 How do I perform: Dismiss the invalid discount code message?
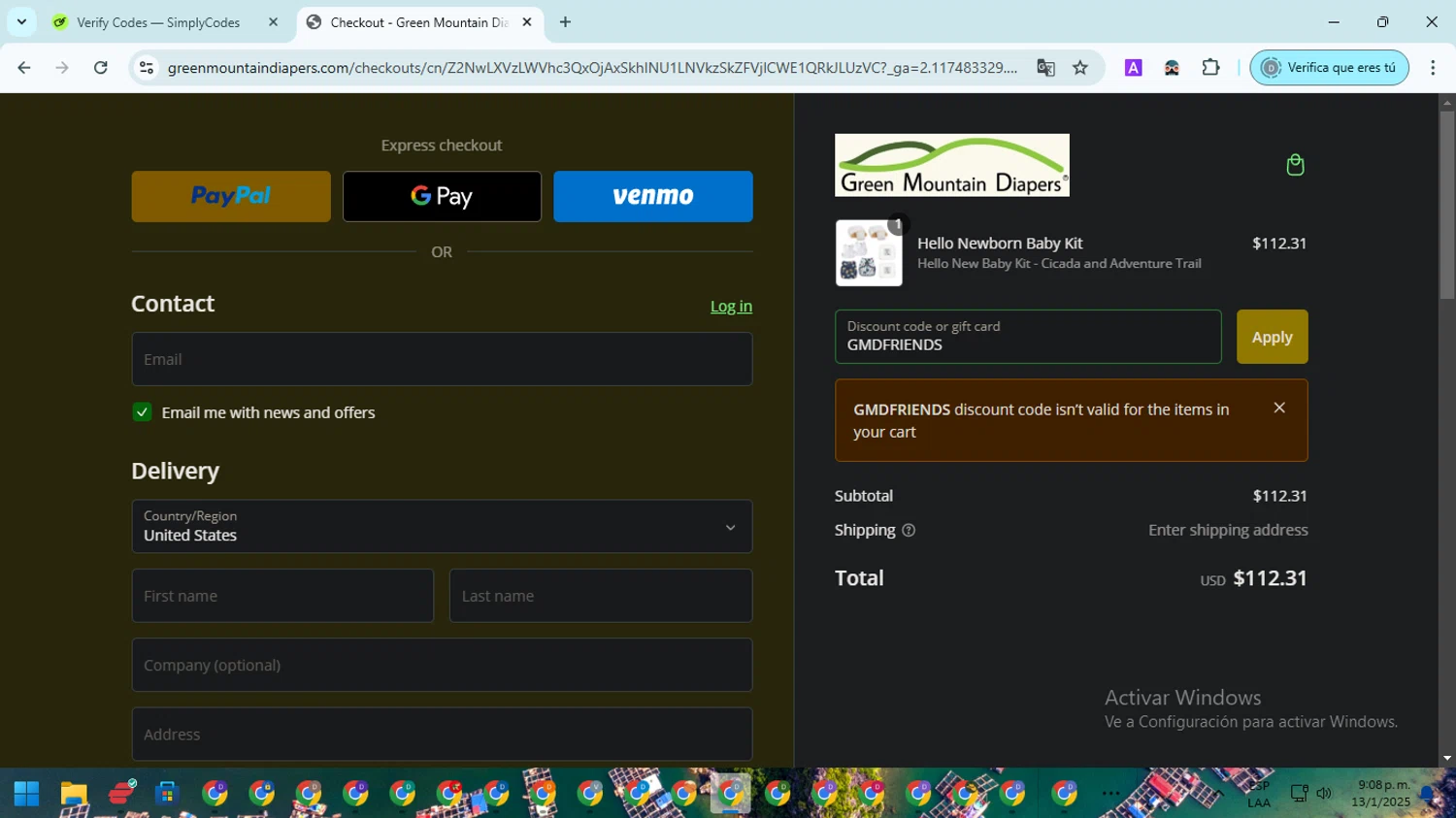coord(1279,409)
